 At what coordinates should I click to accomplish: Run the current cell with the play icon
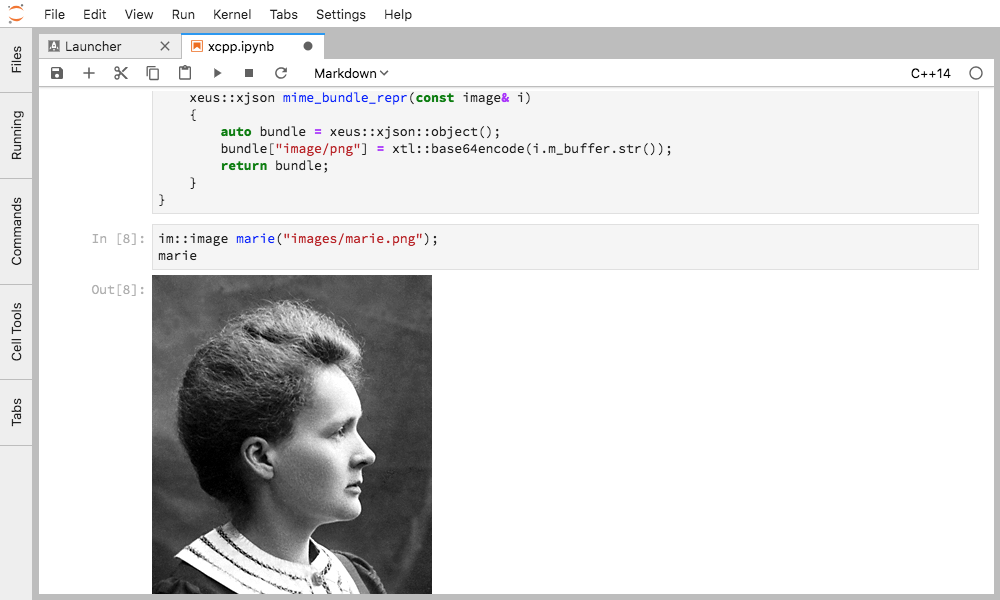[217, 72]
